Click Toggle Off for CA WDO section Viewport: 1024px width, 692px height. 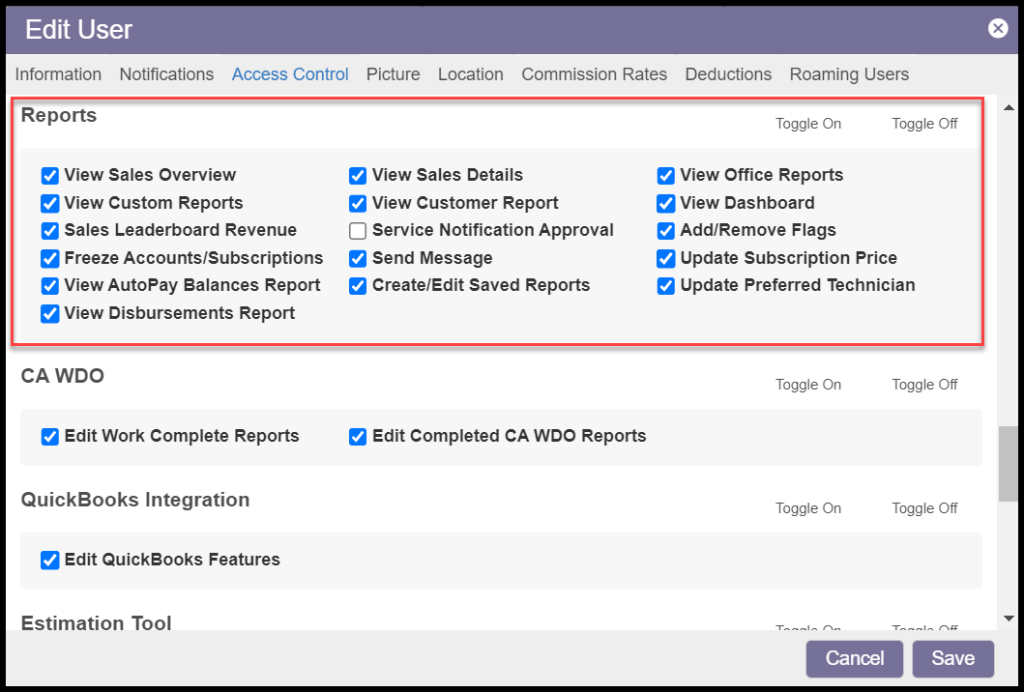pos(924,385)
